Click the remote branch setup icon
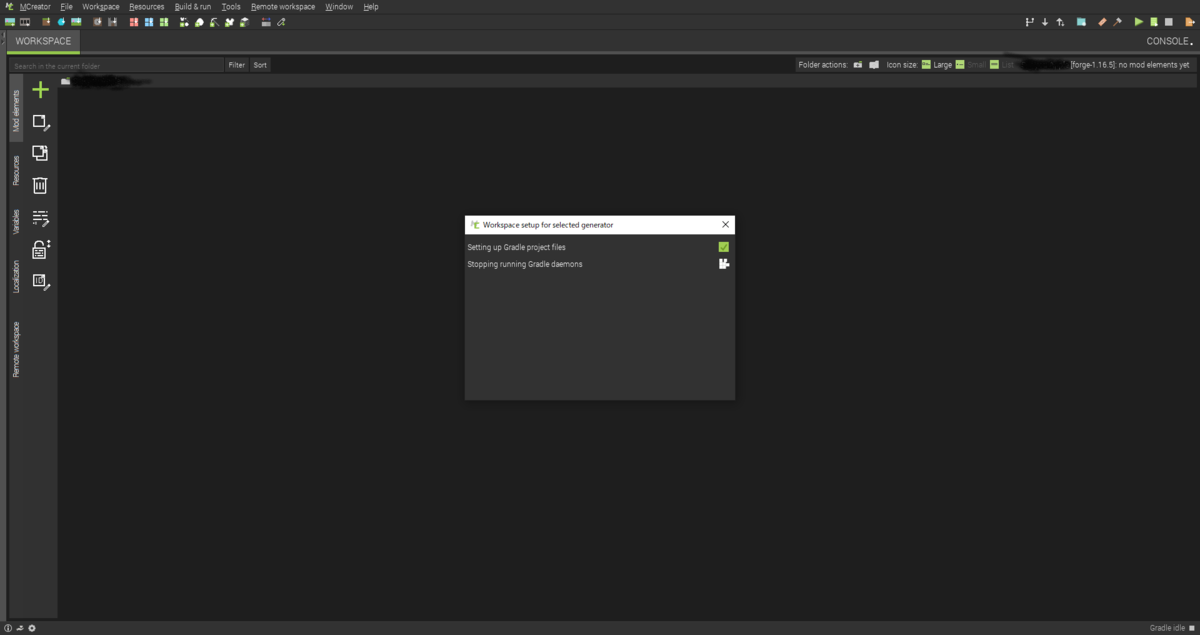1200x635 pixels. pyautogui.click(x=1030, y=22)
